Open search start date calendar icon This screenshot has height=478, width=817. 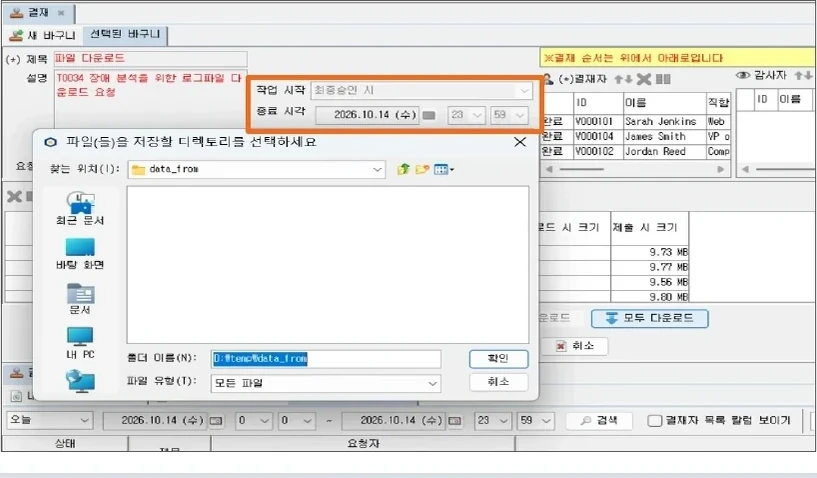(216, 421)
